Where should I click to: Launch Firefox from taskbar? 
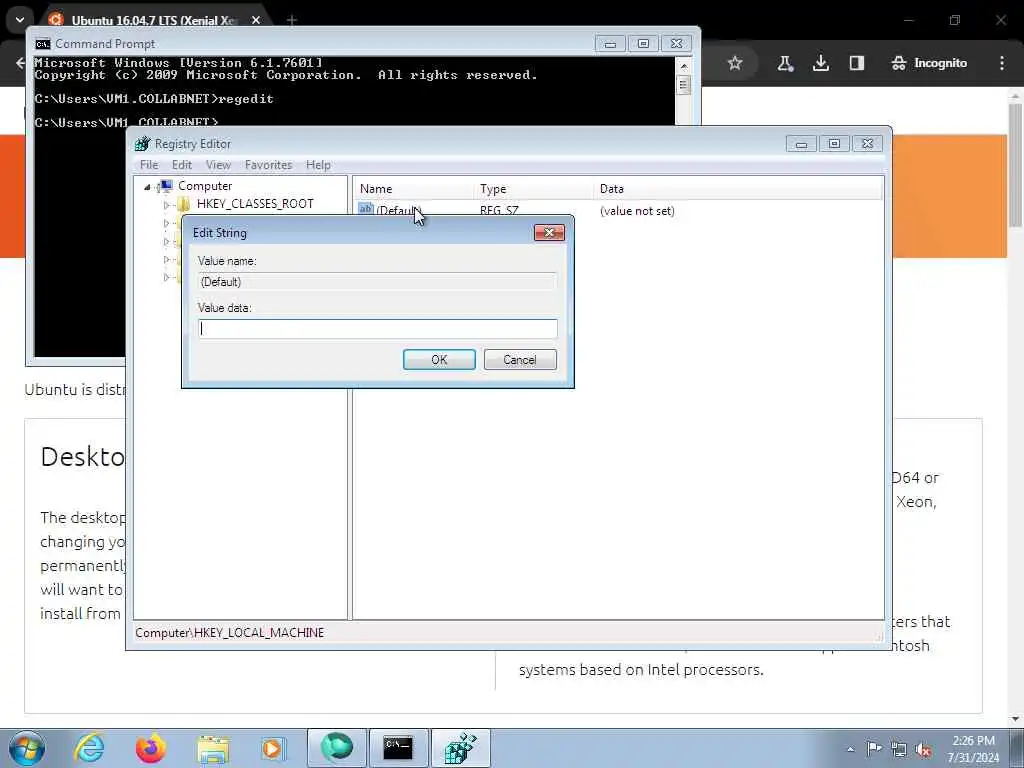click(150, 748)
